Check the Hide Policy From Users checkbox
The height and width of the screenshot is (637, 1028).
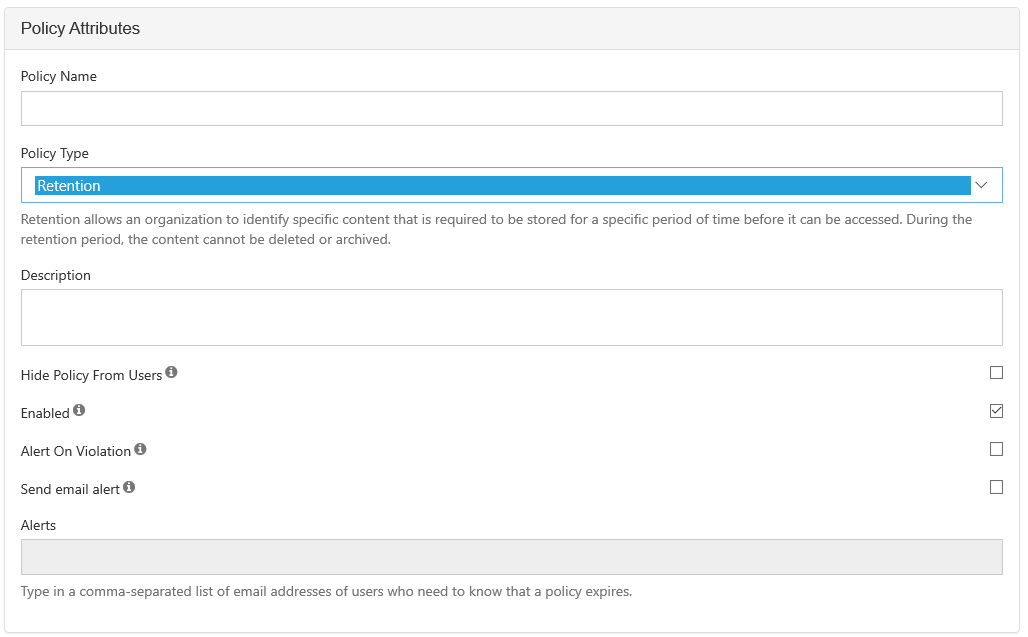(996, 373)
